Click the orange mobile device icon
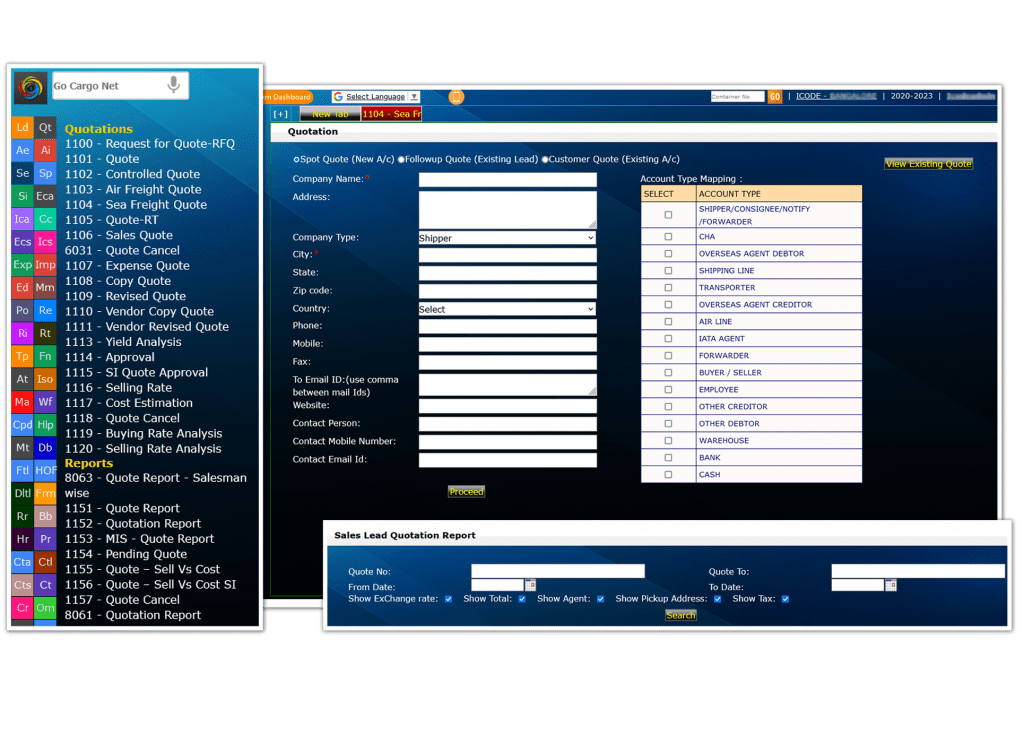The height and width of the screenshot is (743, 1024). click(x=456, y=97)
